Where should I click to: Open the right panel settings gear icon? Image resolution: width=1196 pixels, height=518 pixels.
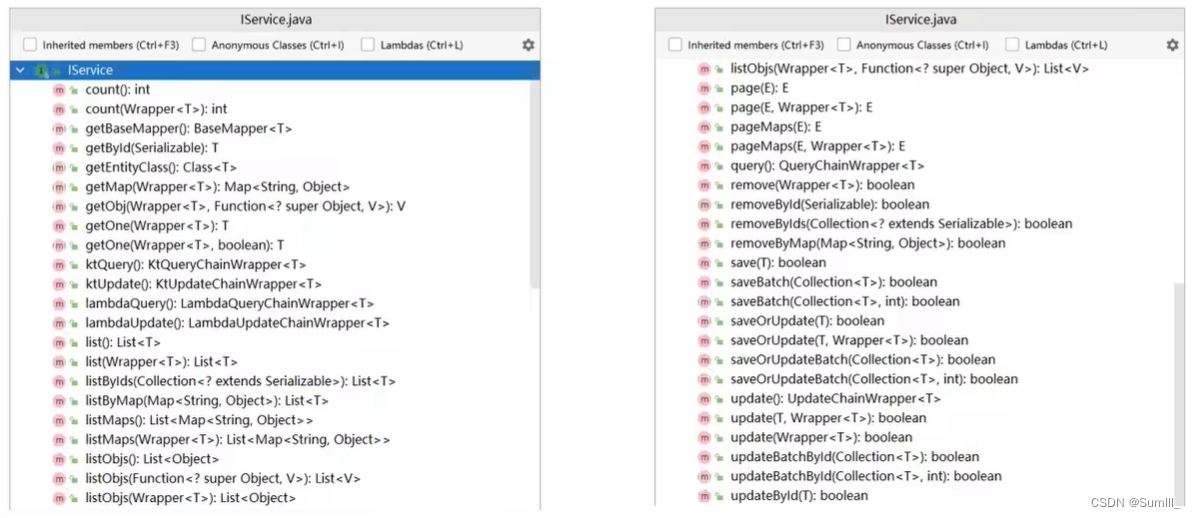pyautogui.click(x=1172, y=45)
